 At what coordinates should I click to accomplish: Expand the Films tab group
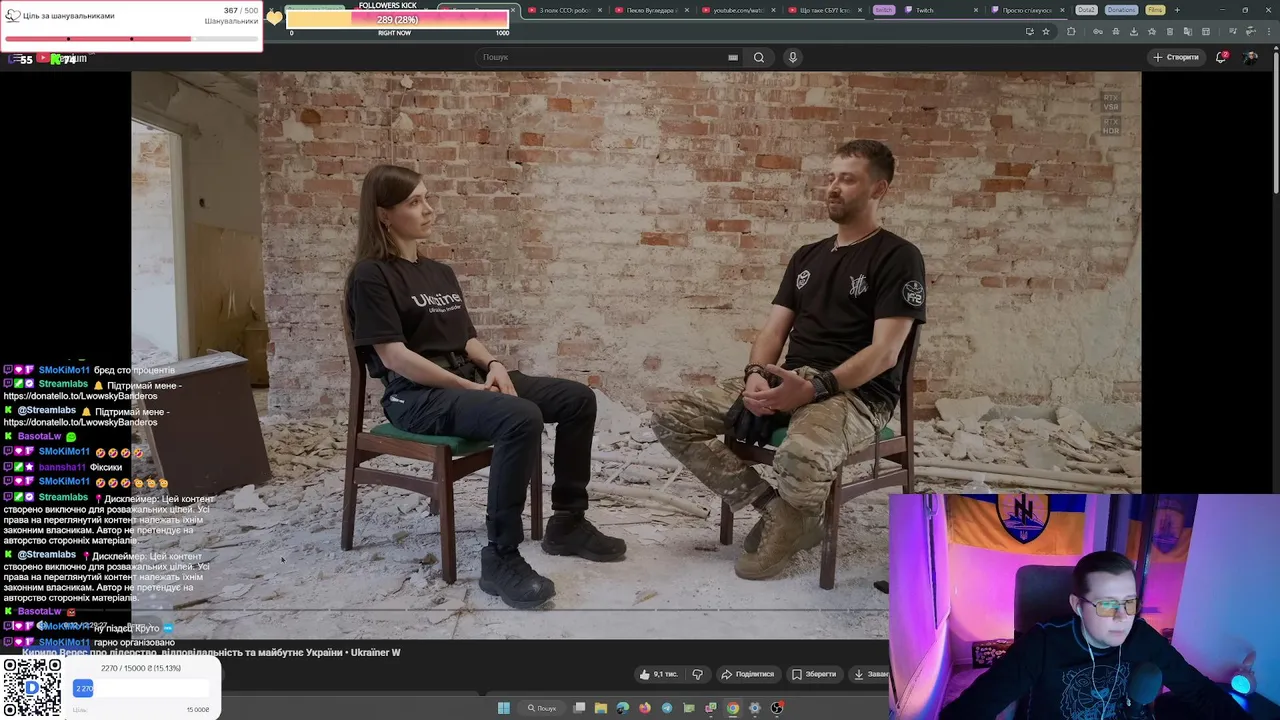point(1155,10)
